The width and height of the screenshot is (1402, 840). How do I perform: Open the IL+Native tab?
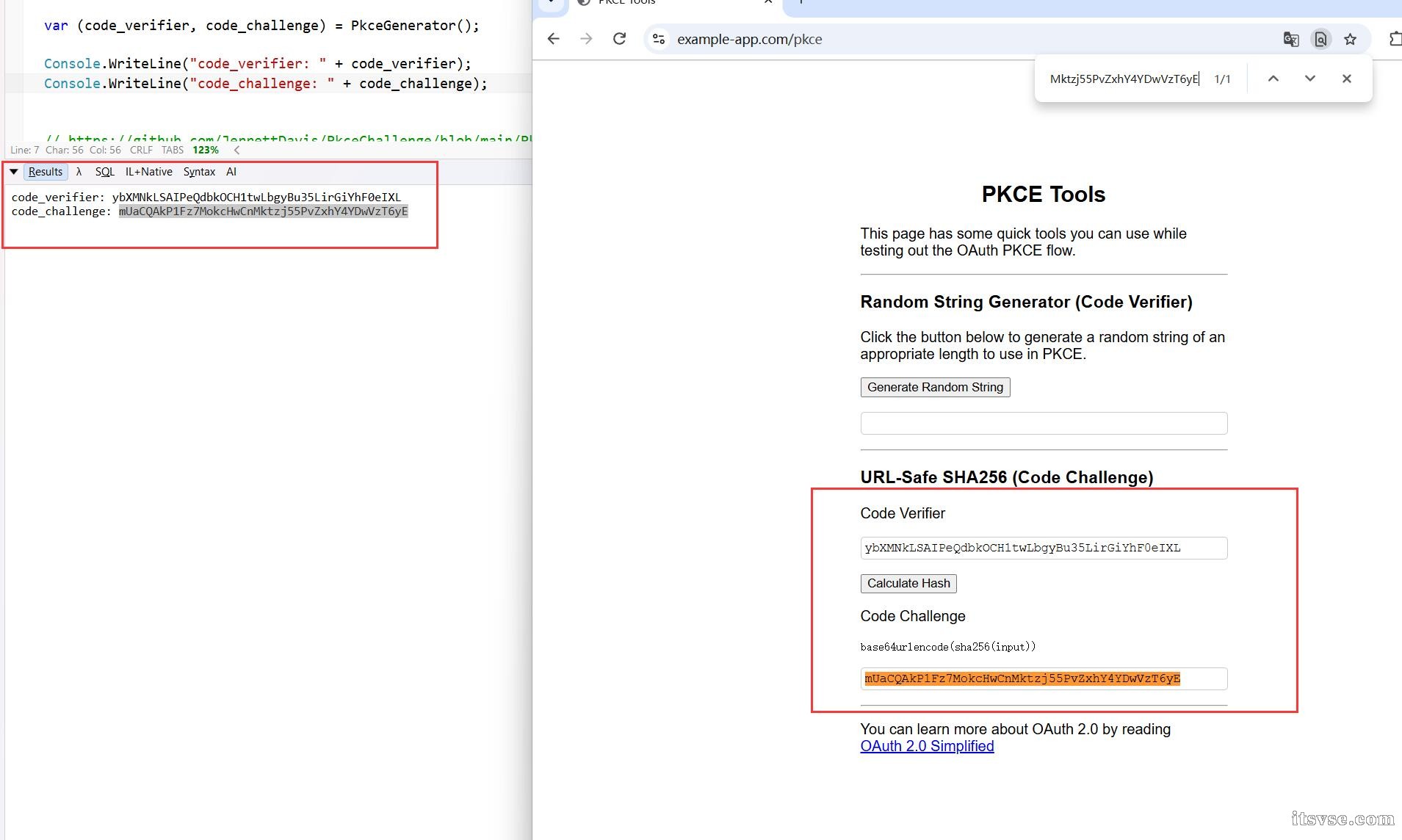[149, 172]
